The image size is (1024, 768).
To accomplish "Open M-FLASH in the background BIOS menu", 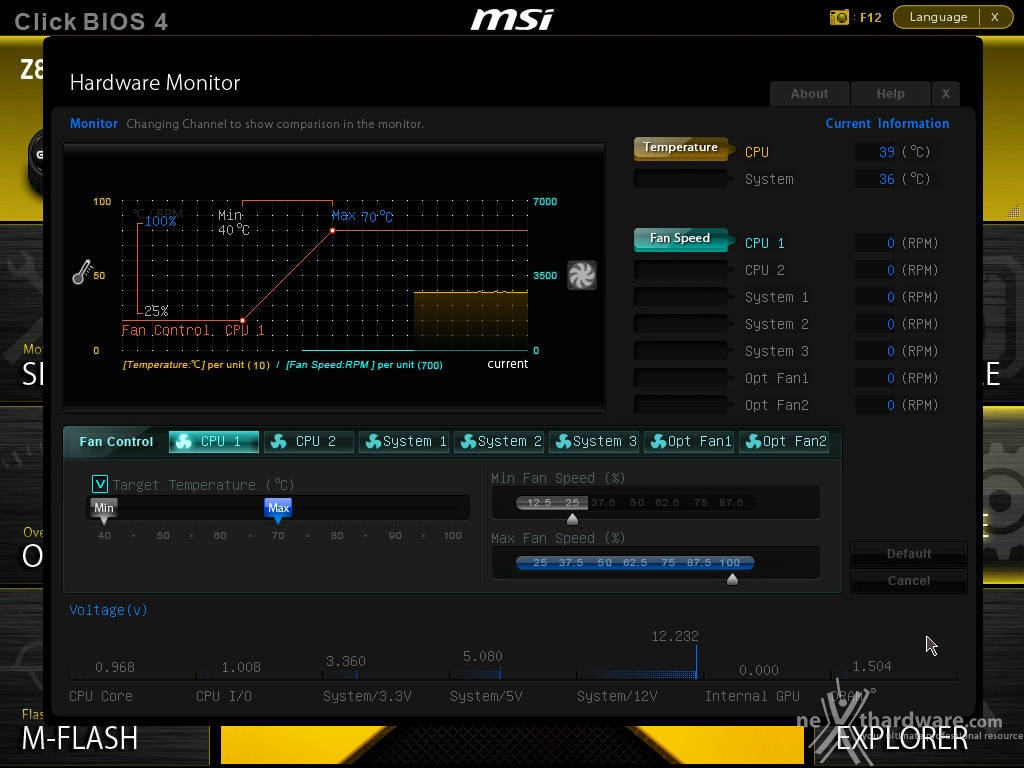I will click(80, 738).
